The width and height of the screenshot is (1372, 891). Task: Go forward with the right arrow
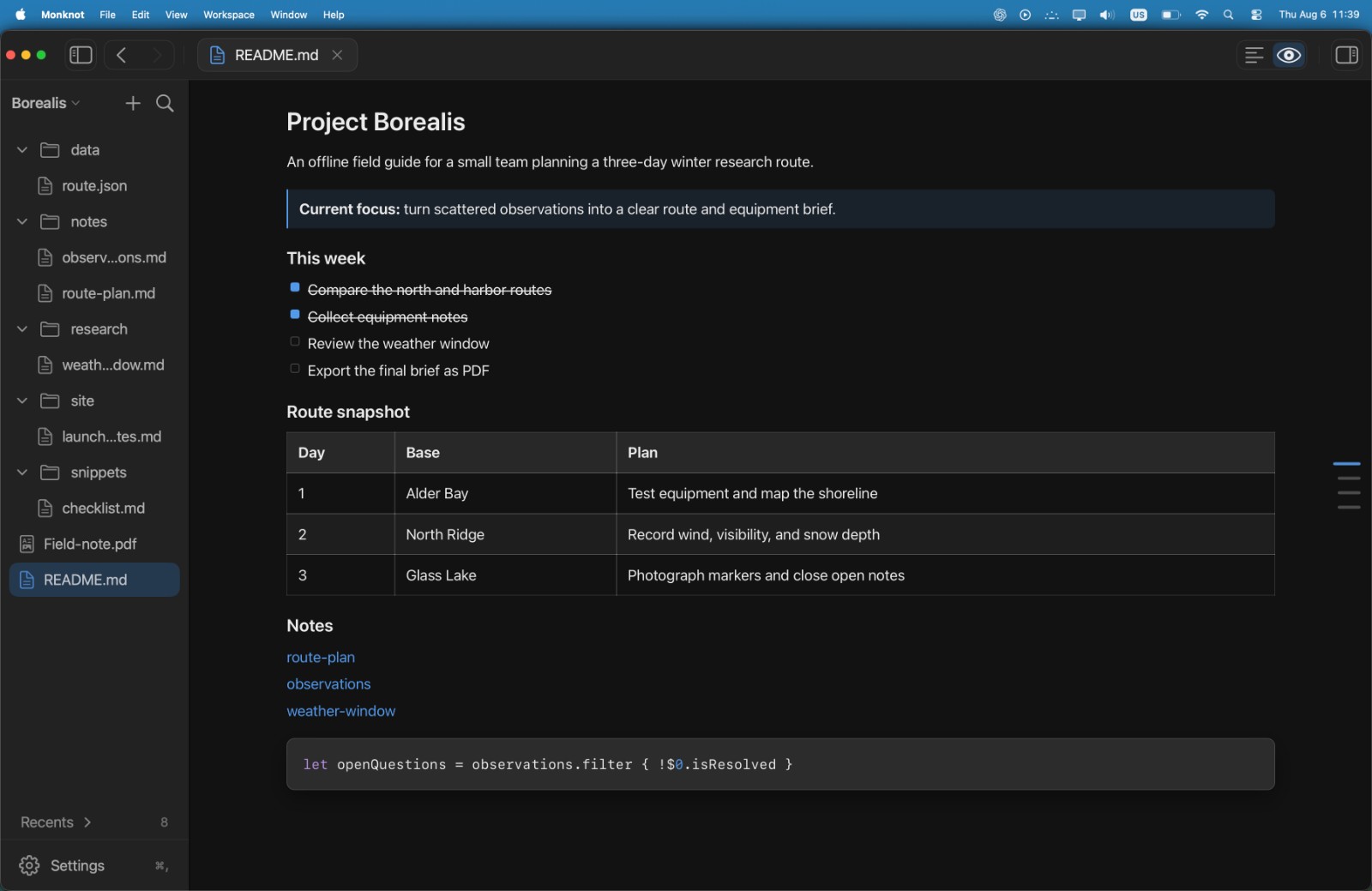(x=157, y=55)
